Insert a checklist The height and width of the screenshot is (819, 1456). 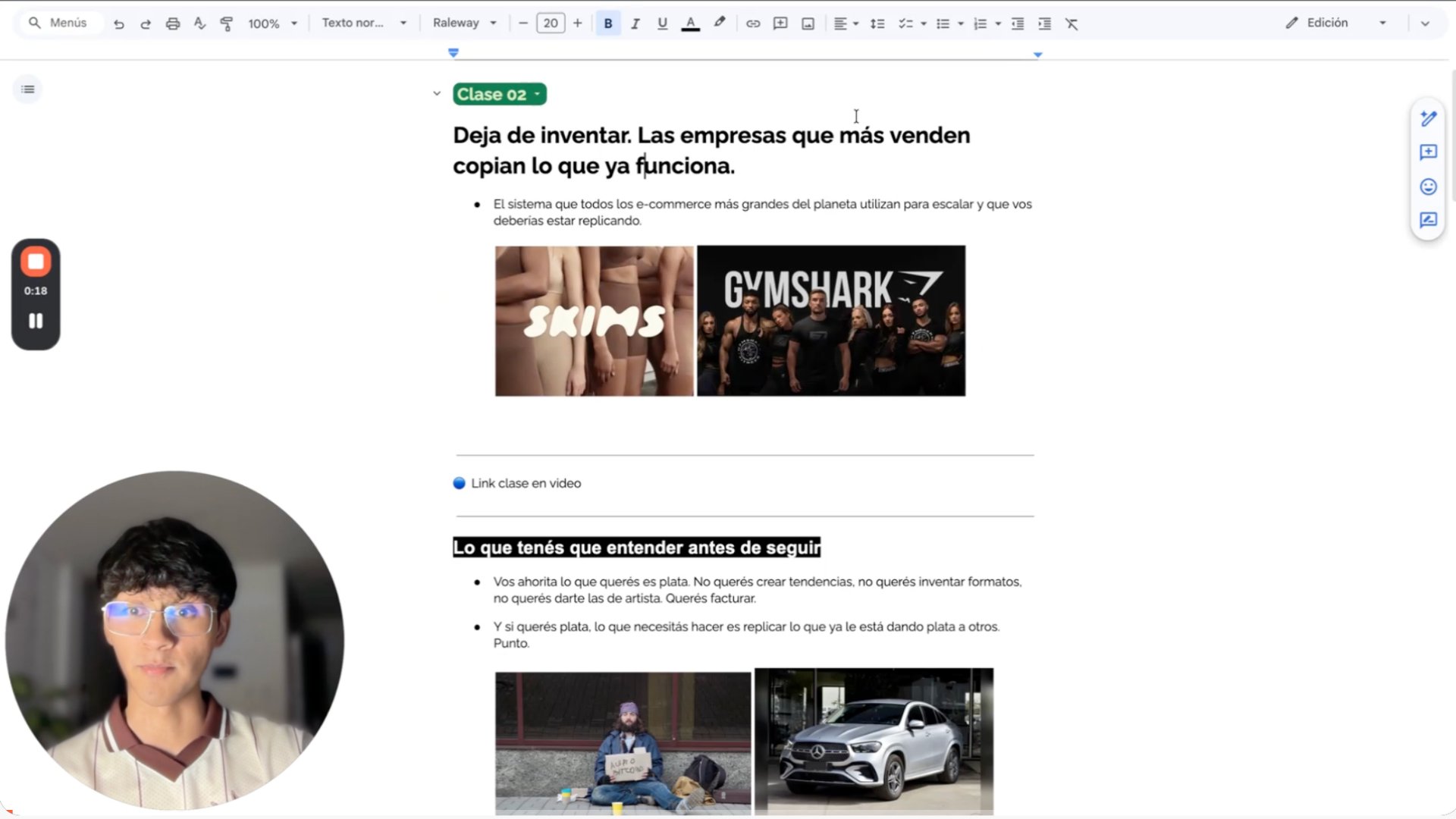click(905, 24)
